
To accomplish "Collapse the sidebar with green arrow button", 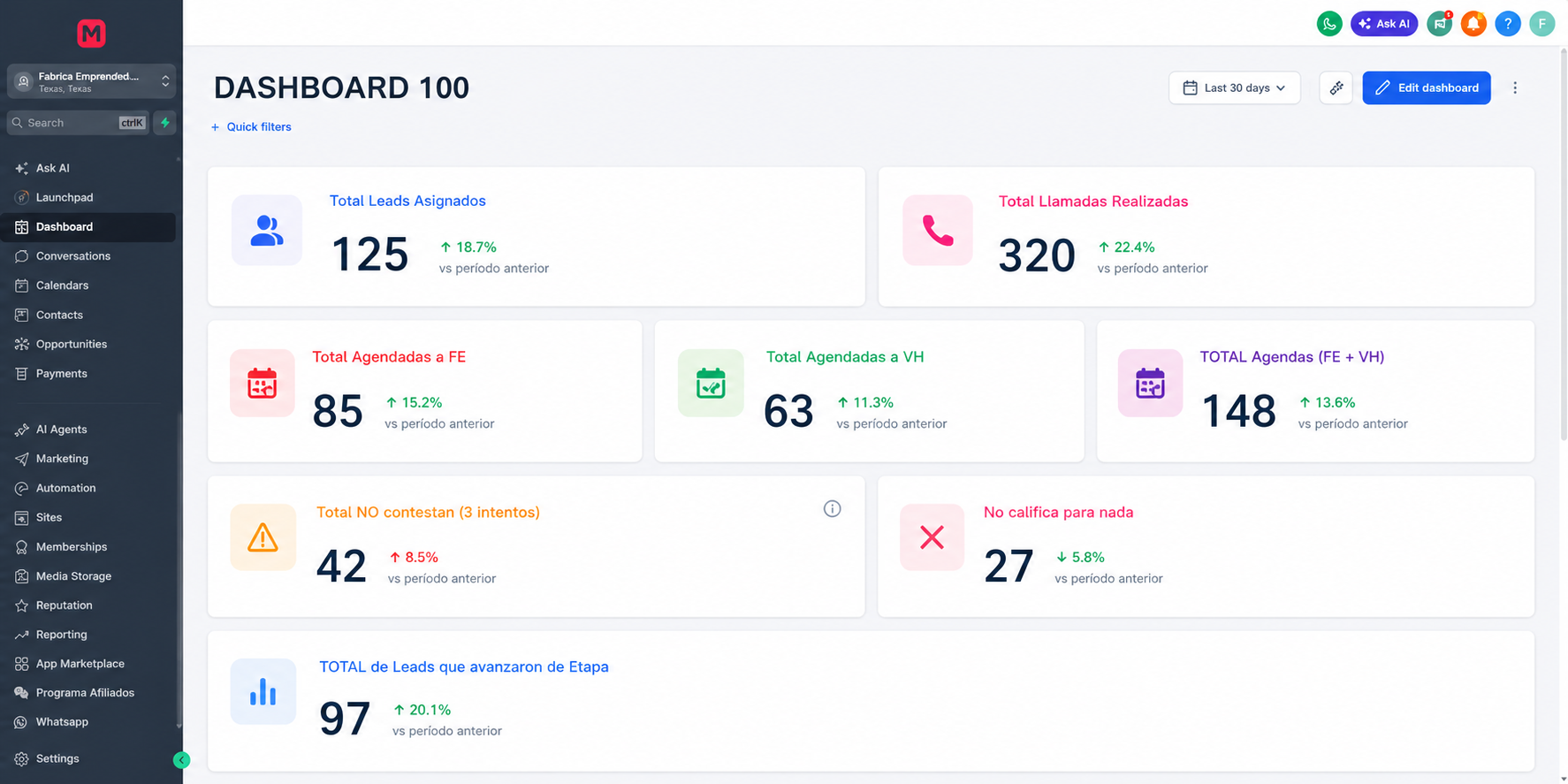I will coord(181,760).
